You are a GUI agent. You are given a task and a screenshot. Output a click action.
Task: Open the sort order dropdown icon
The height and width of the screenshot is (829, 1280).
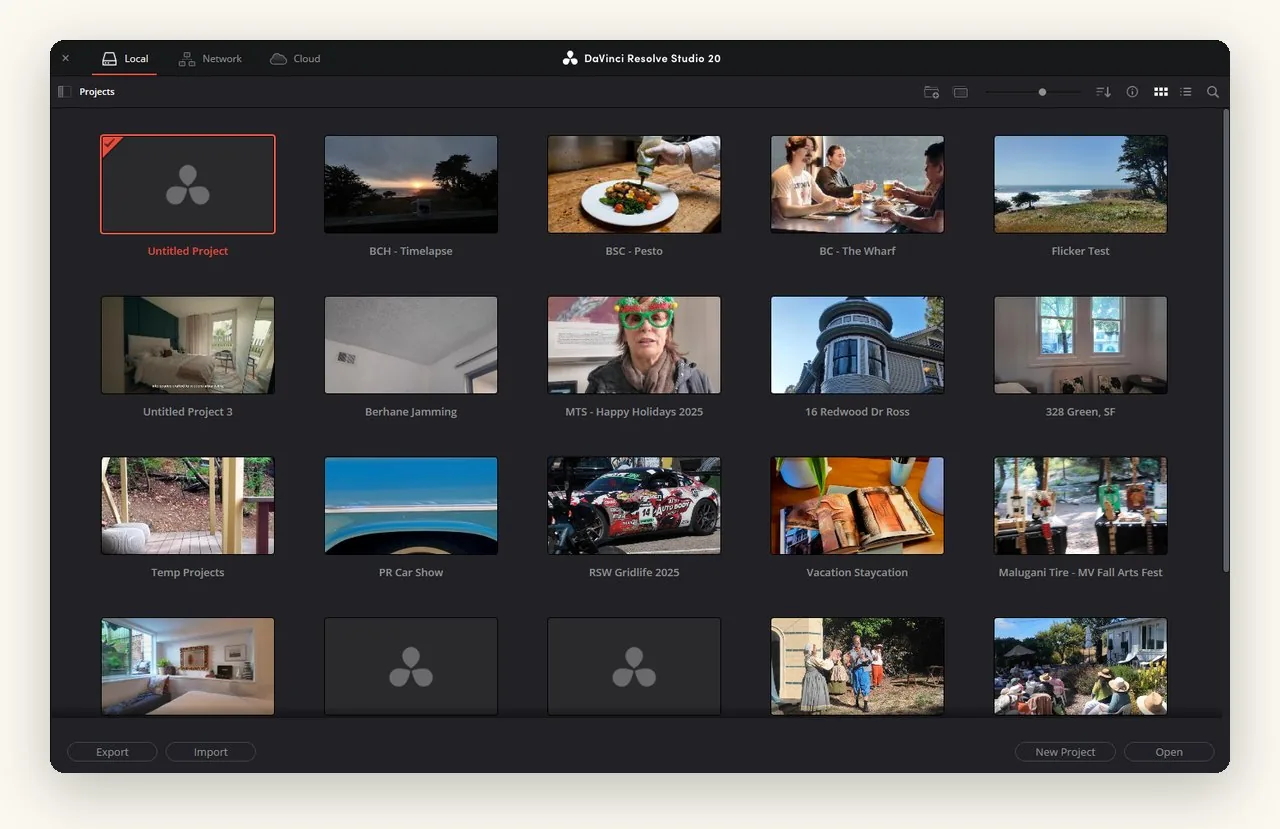click(x=1103, y=92)
